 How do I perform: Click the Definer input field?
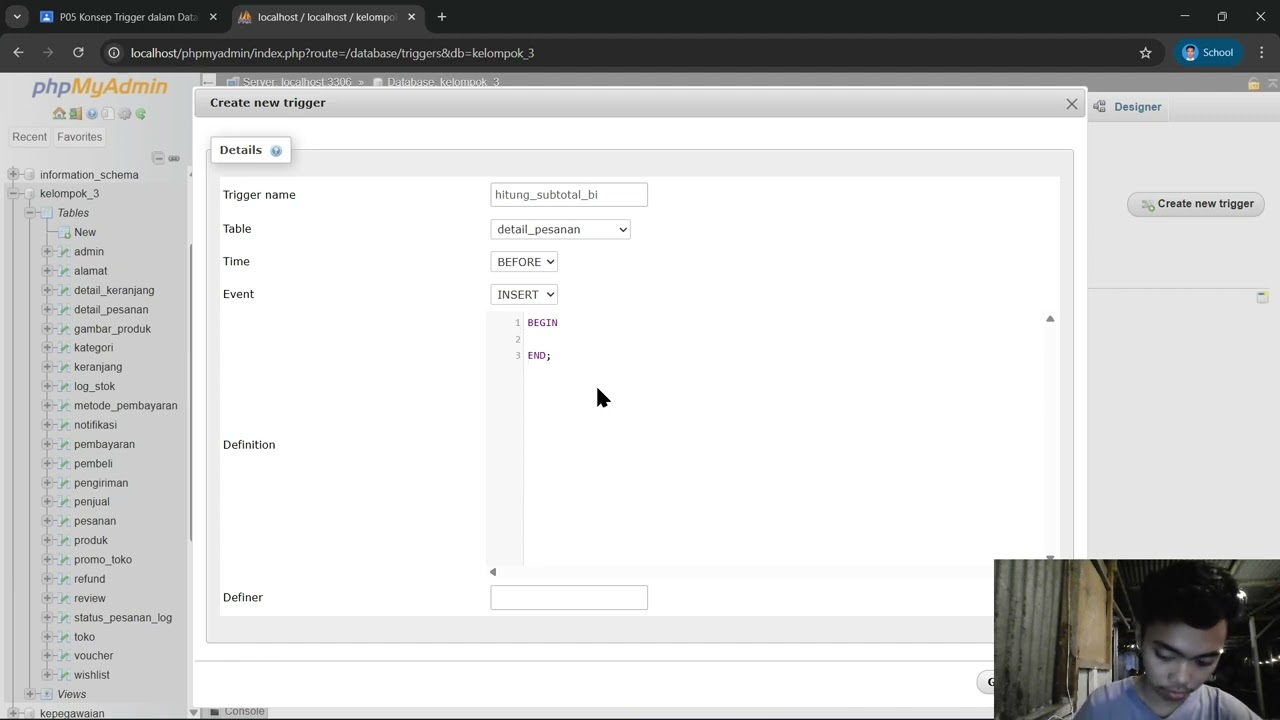point(569,598)
